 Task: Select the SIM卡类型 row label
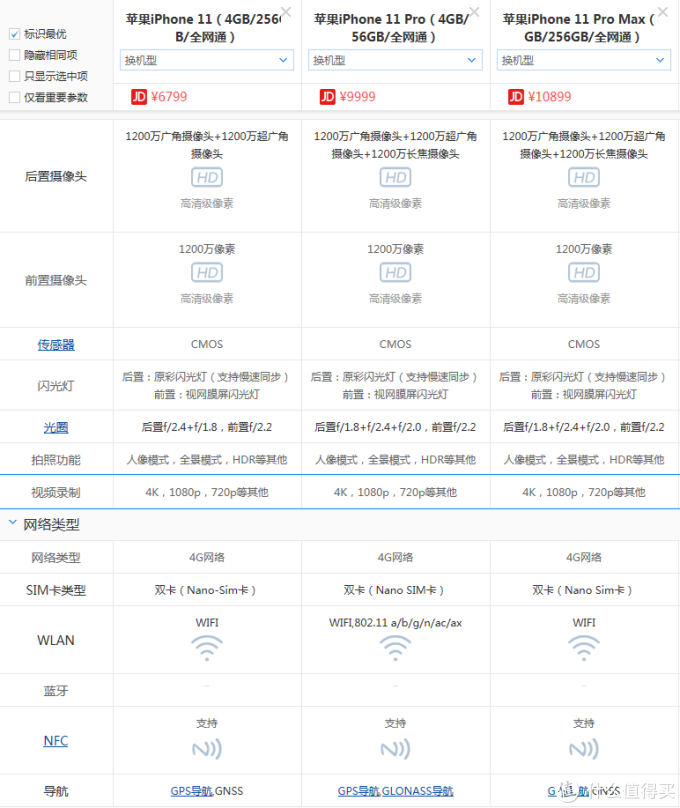click(x=56, y=591)
